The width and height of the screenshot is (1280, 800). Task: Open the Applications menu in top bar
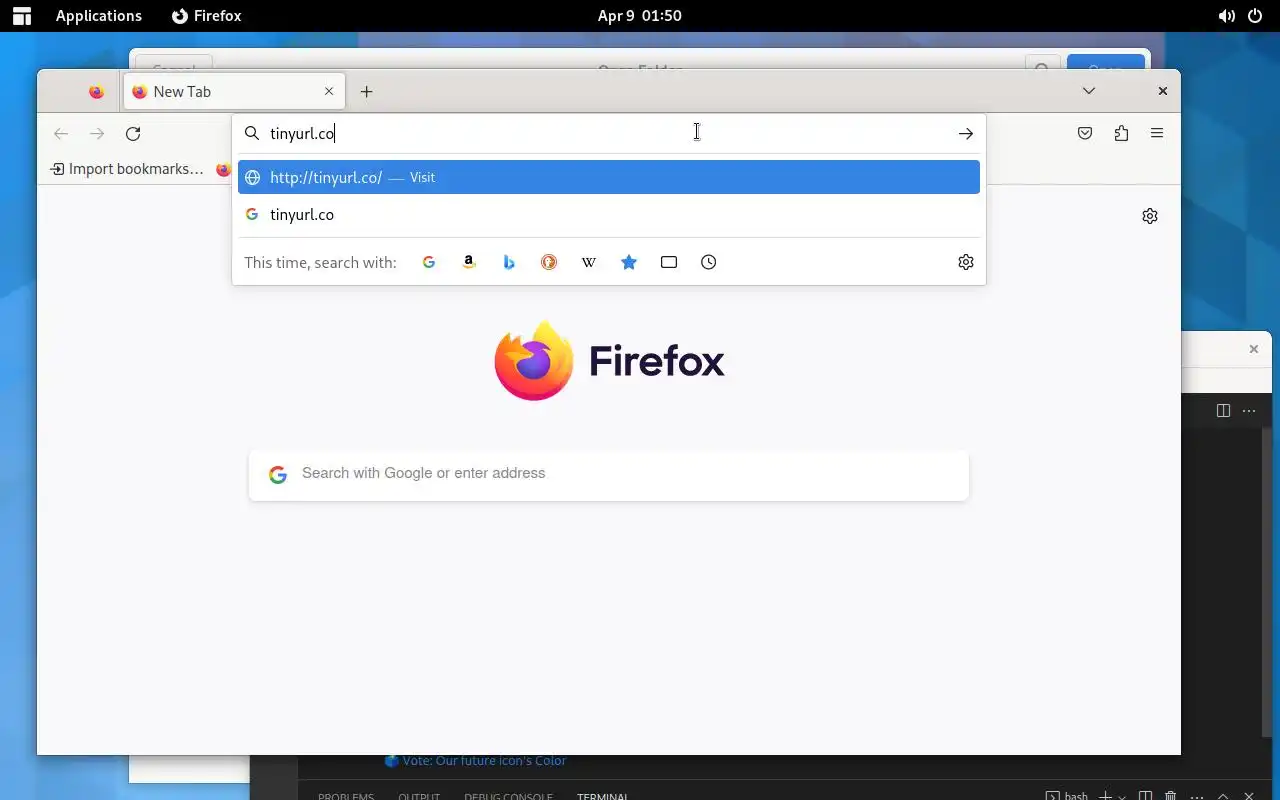tap(98, 16)
